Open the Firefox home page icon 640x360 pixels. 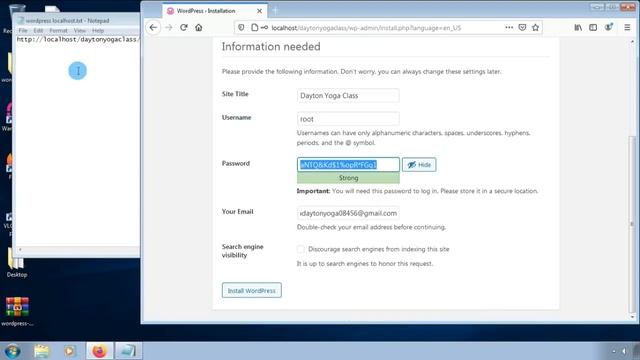click(199, 28)
